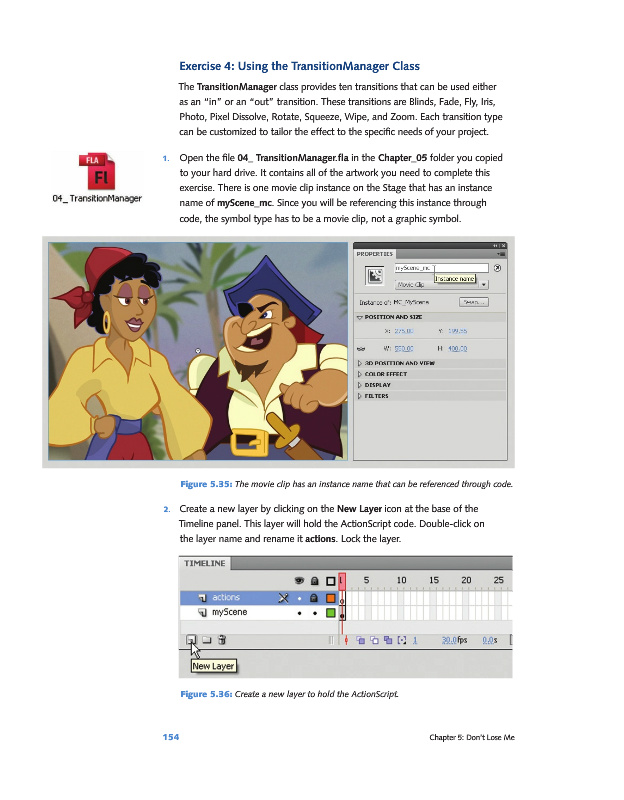Click the Lock All Layers padlock icon
The image size is (624, 800).
pyautogui.click(x=314, y=579)
